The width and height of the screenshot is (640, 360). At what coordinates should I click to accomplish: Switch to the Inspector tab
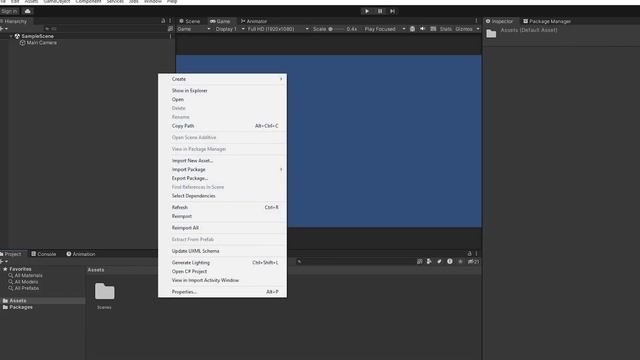(x=499, y=21)
